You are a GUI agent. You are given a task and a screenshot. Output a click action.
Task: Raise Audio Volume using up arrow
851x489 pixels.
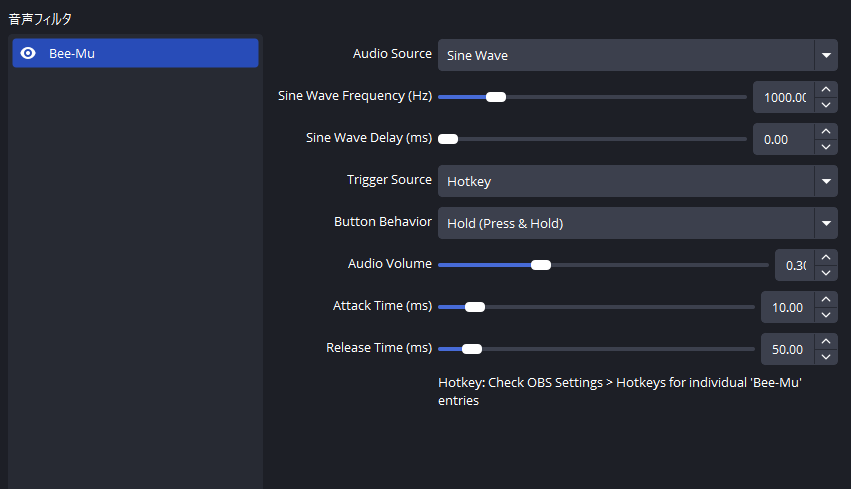826,257
